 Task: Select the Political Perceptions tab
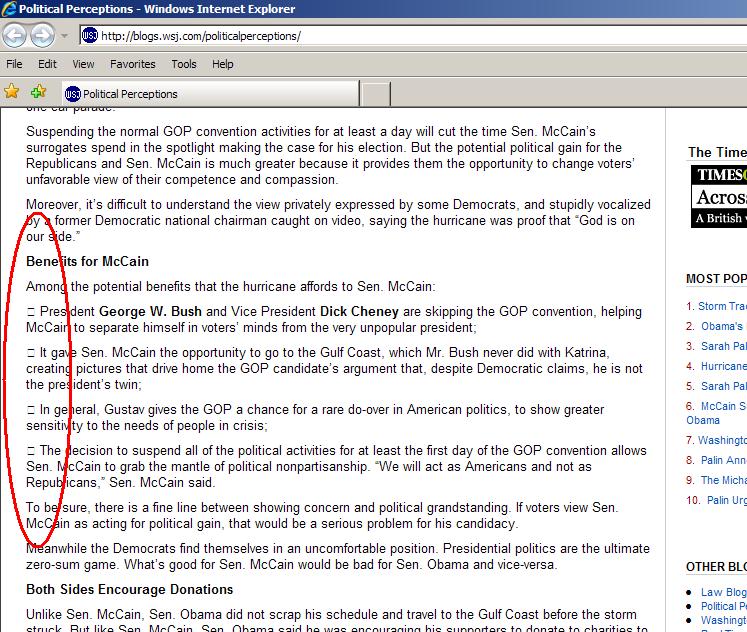click(x=210, y=94)
